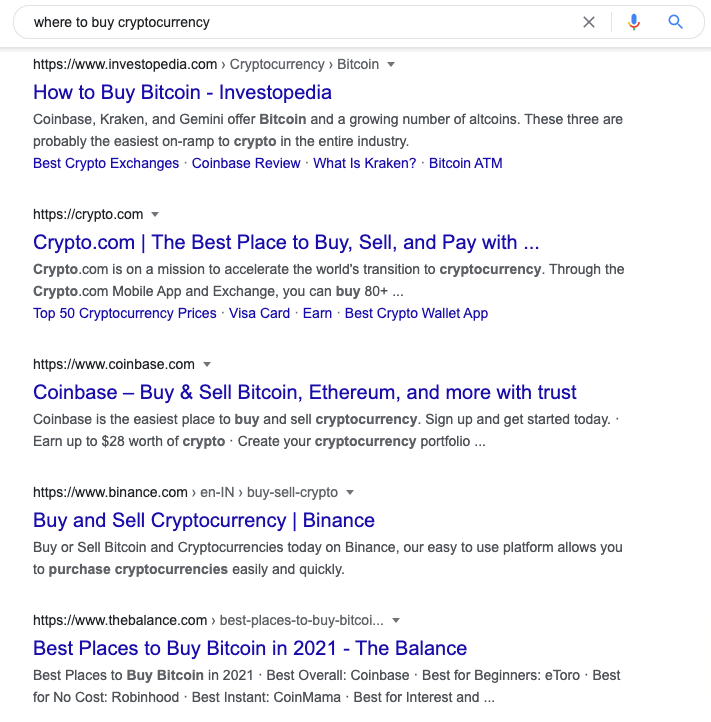Click into the search query text field
Viewport: 711px width, 722px height.
click(x=300, y=22)
